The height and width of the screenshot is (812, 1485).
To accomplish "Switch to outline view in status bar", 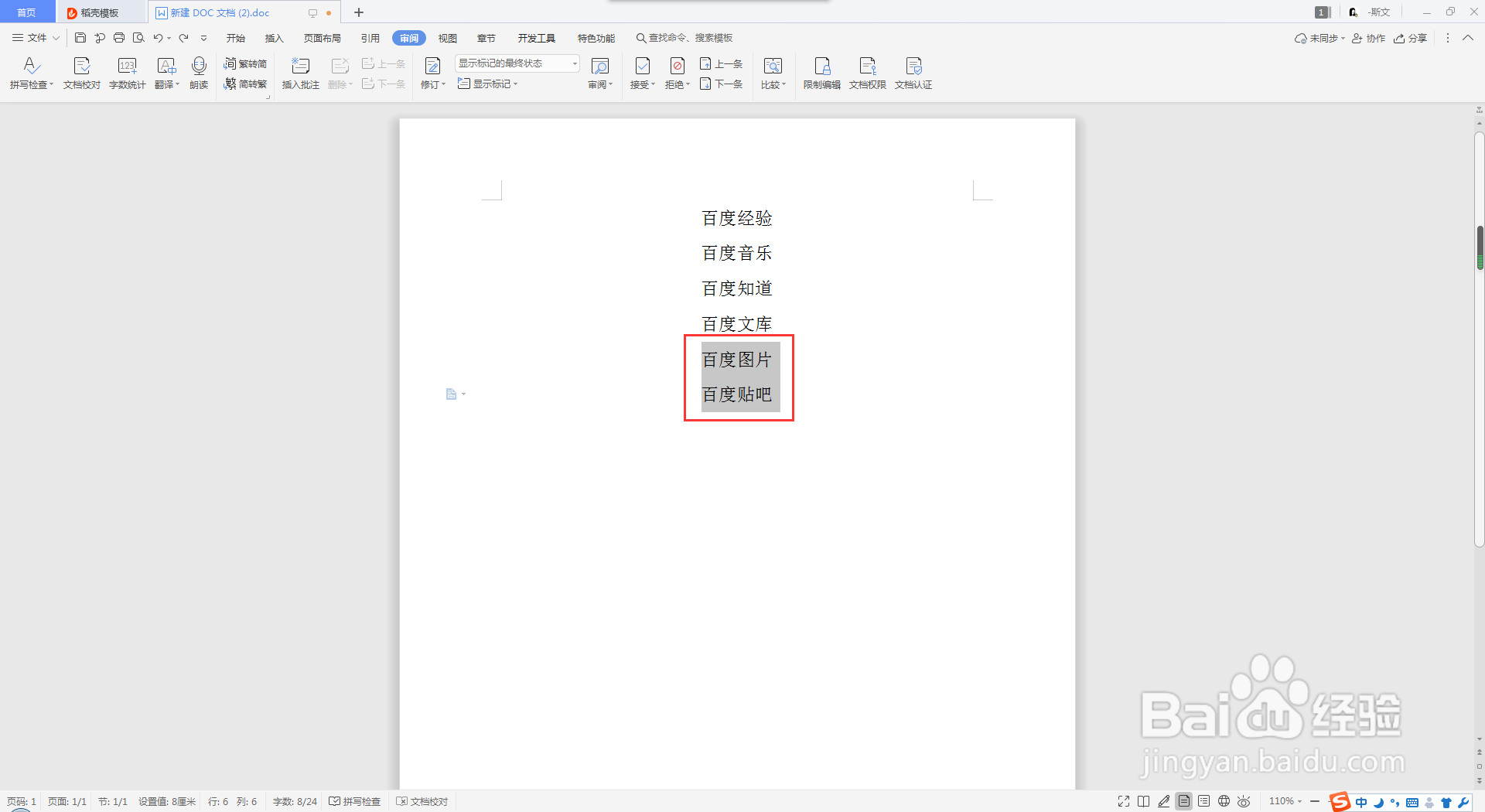I will pos(1204,801).
